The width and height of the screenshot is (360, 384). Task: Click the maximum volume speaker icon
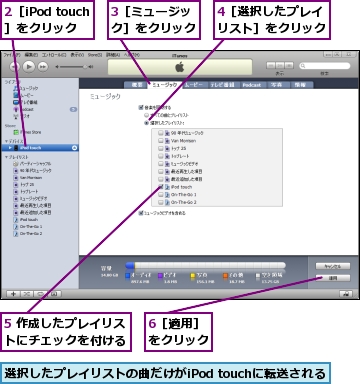coord(91,67)
